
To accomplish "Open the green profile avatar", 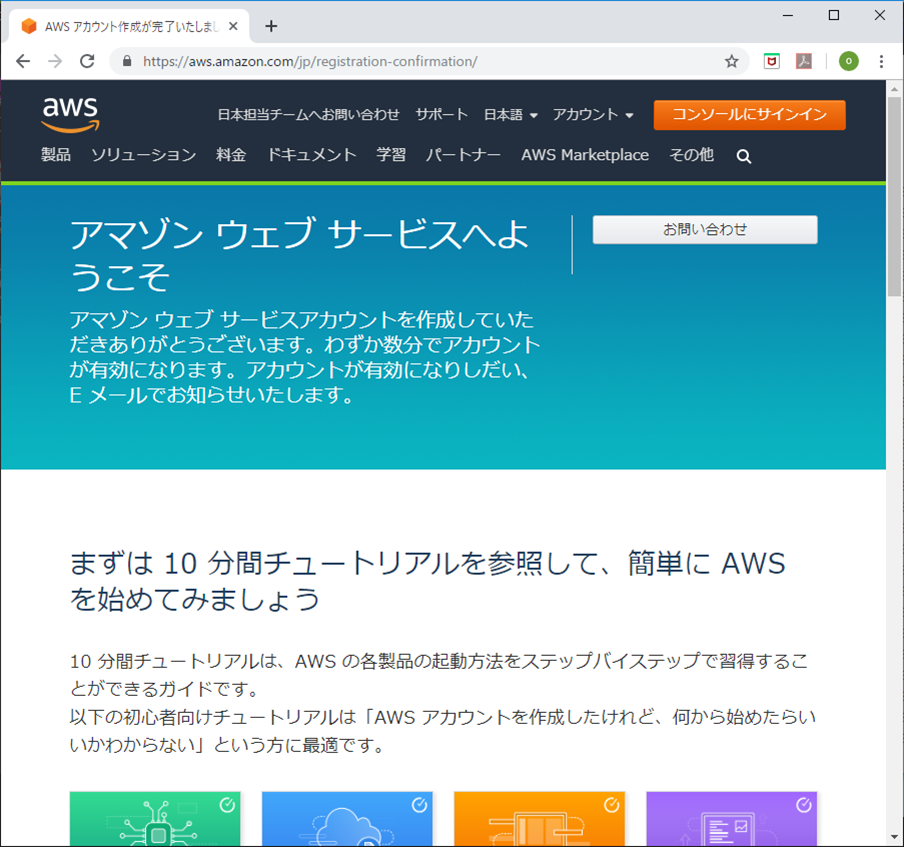I will [849, 61].
